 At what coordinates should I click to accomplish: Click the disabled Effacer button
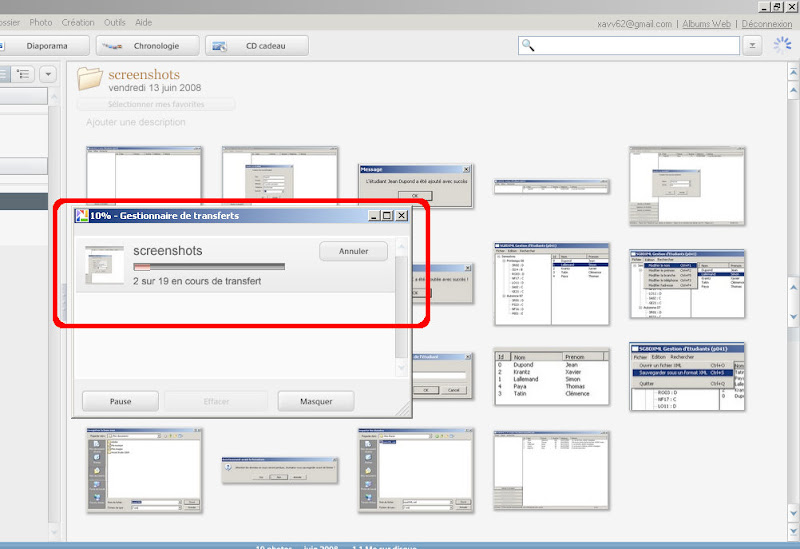click(x=216, y=401)
